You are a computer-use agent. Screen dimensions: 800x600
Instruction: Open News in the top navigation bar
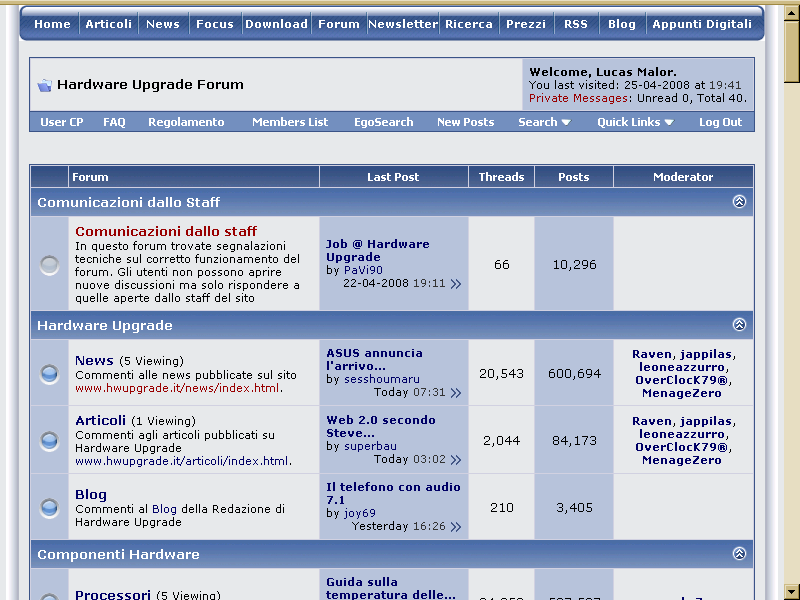pos(163,24)
